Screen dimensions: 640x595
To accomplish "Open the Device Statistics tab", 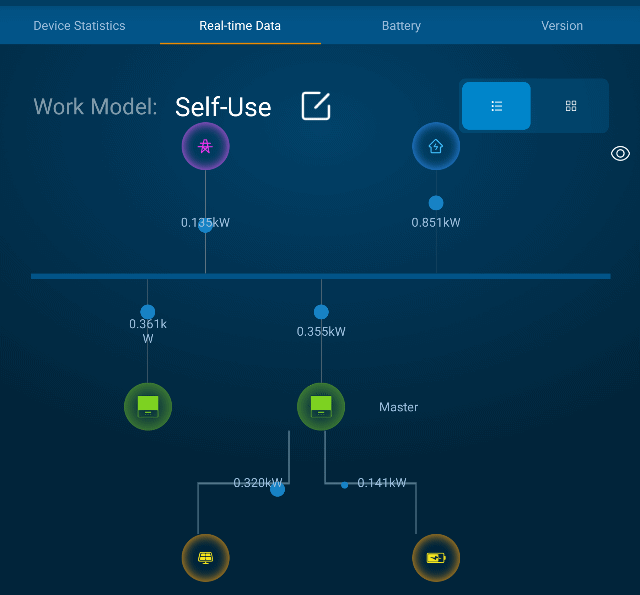I will [79, 26].
